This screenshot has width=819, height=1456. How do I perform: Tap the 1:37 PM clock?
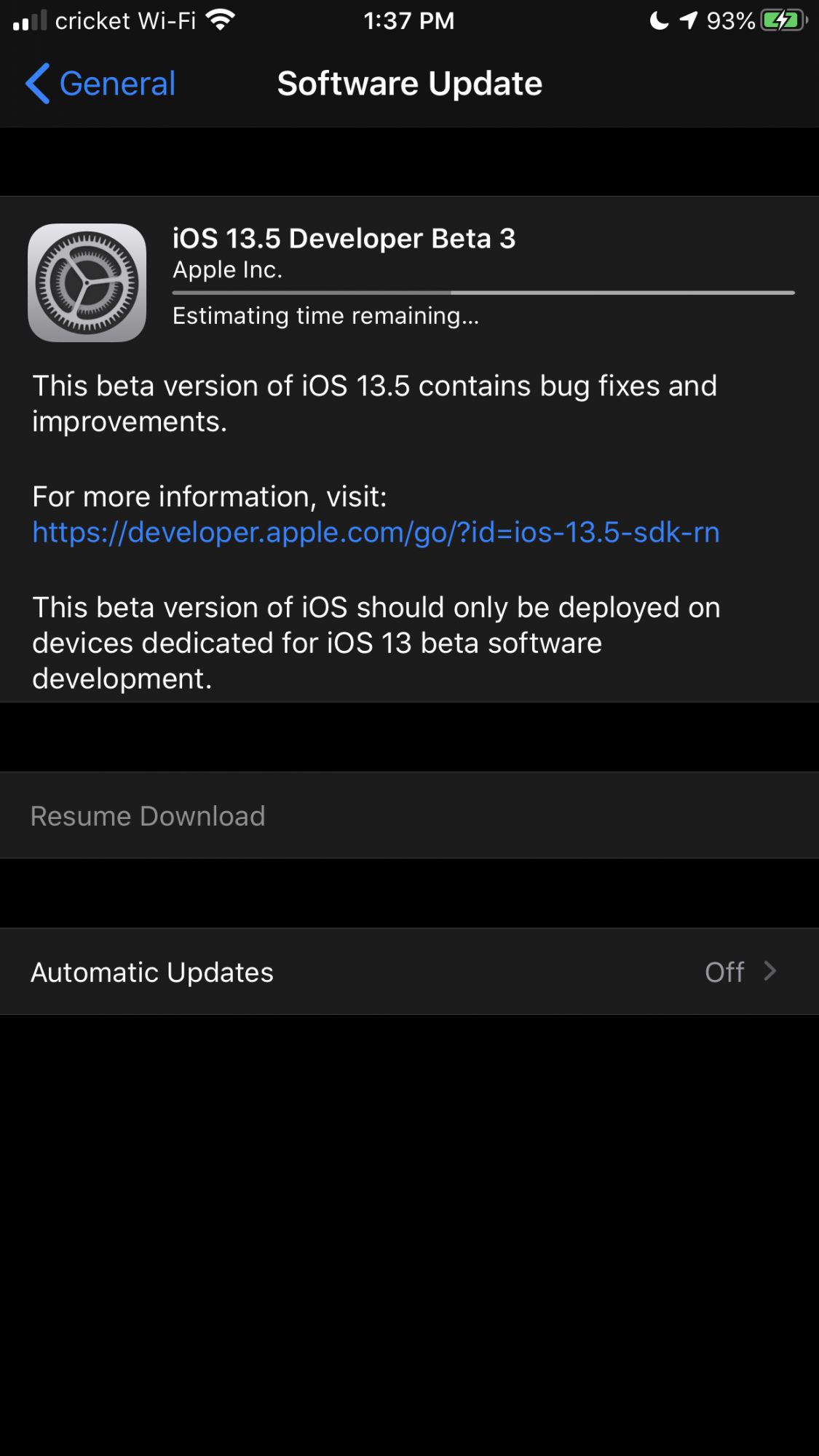[409, 21]
